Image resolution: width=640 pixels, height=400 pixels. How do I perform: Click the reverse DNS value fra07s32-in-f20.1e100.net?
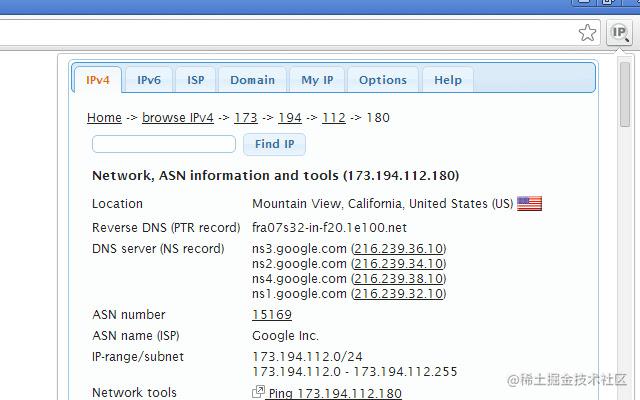(x=329, y=227)
